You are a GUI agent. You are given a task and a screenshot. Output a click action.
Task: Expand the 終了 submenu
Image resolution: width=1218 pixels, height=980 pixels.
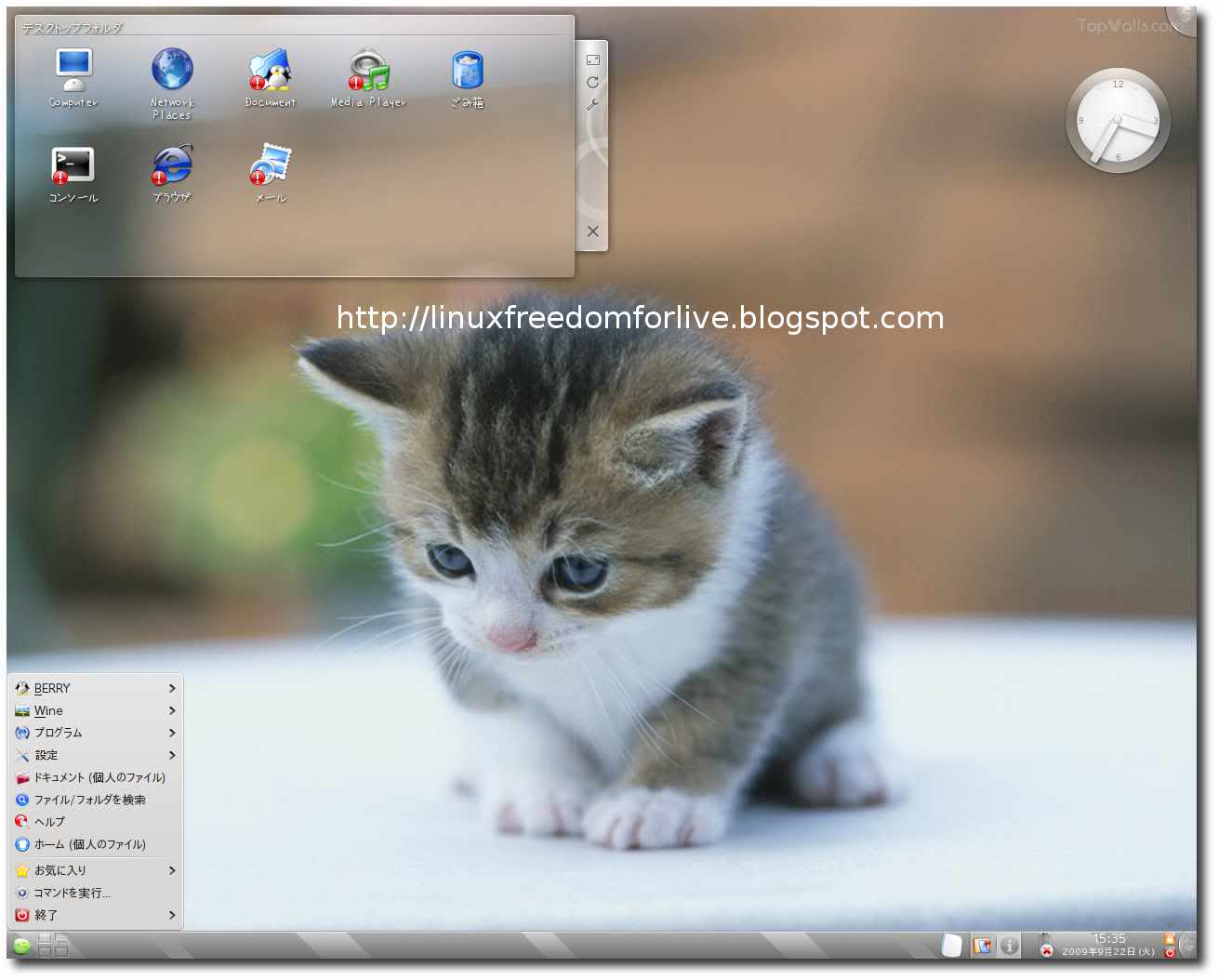click(96, 915)
